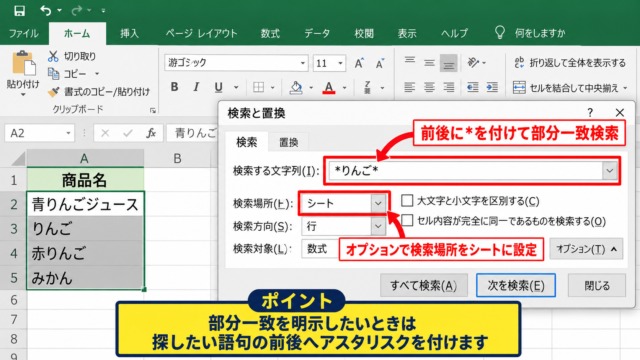640x360 pixels.
Task: Click the Cut (切り取り) scissors icon
Action: coord(53,56)
